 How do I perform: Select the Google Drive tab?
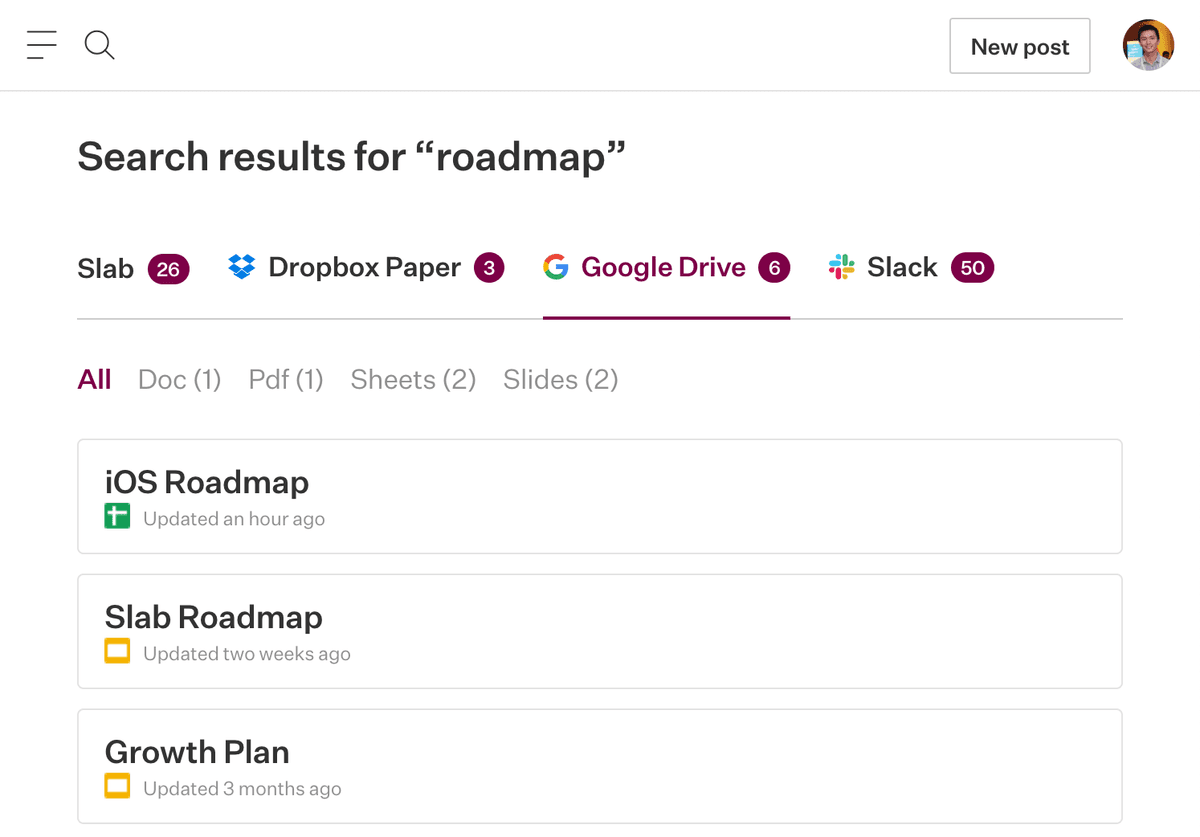coord(664,268)
